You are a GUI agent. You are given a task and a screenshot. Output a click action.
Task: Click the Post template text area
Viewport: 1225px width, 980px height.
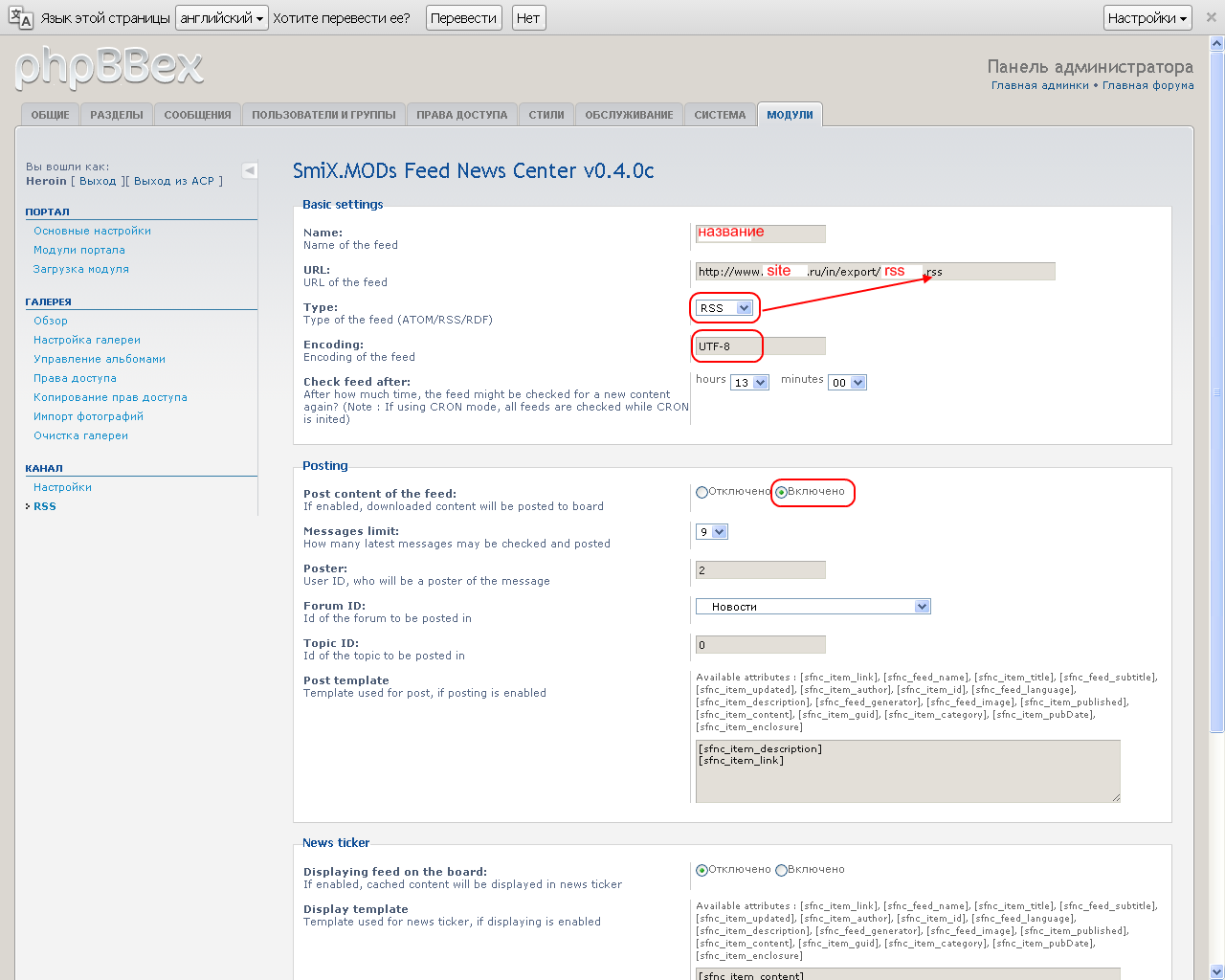(907, 771)
